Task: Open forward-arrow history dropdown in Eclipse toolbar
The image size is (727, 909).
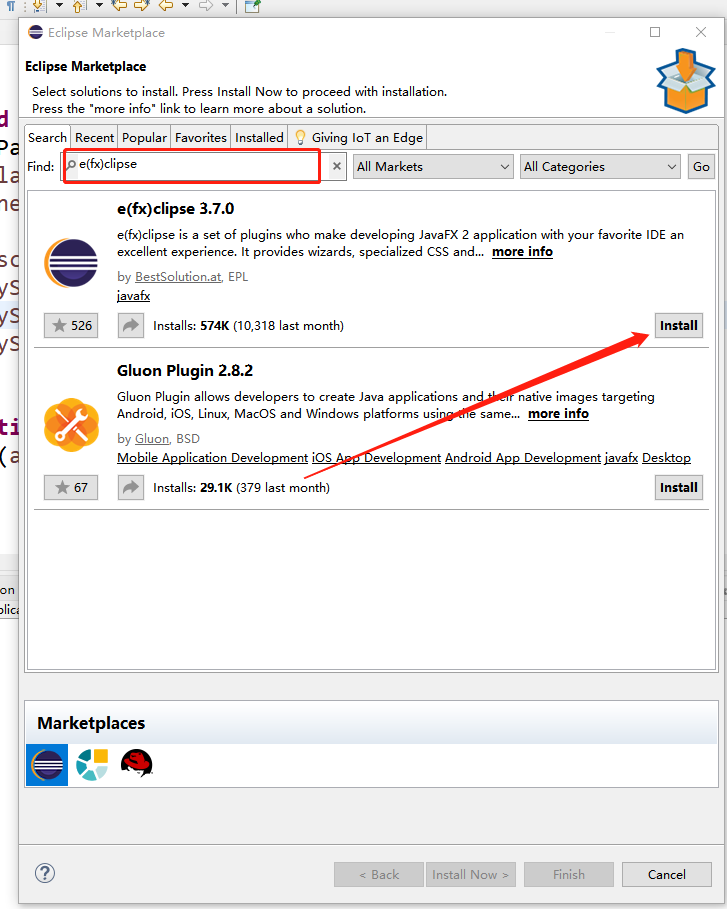Action: [x=226, y=5]
